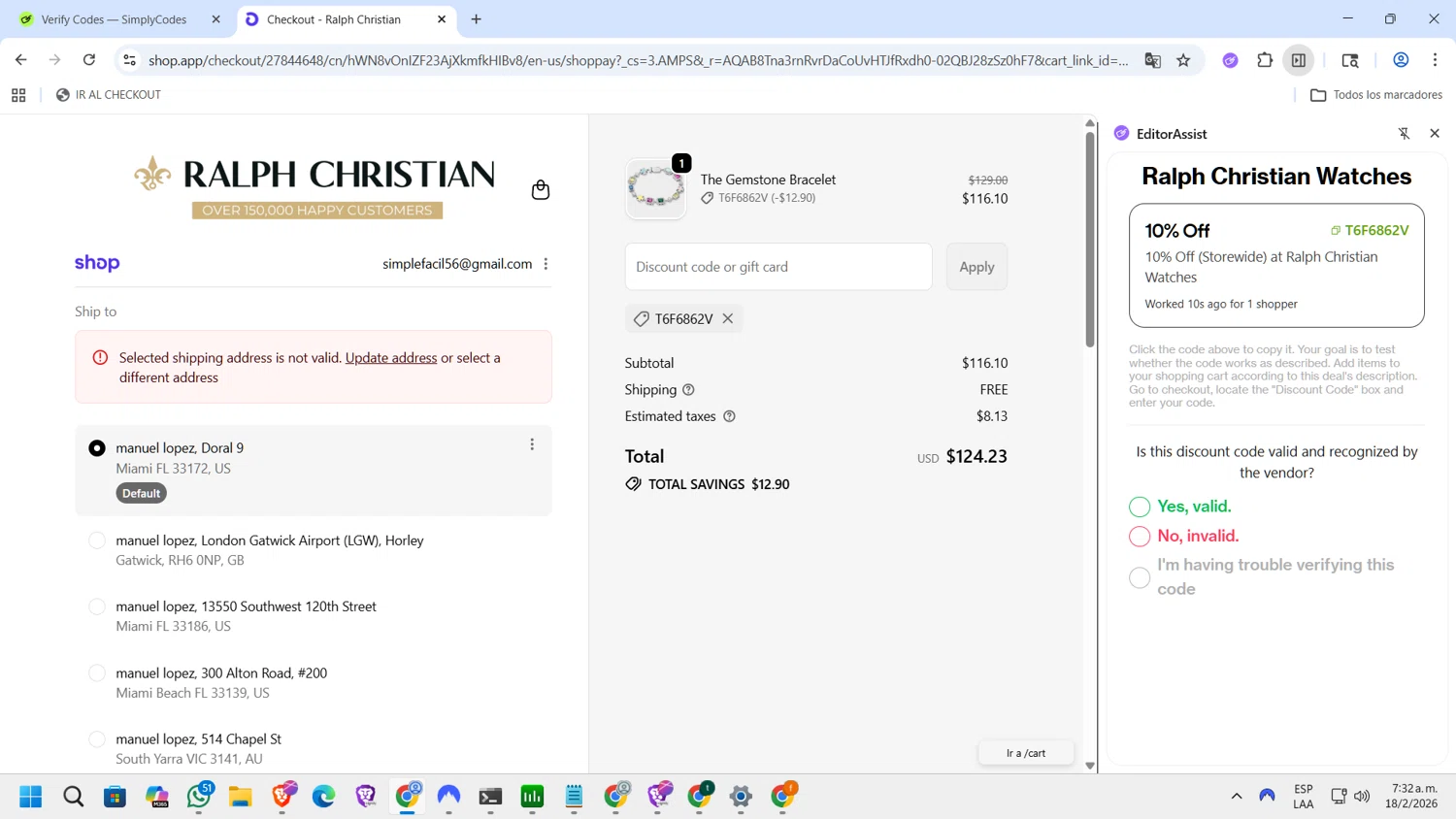Show hidden system tray icons

pos(1237,797)
